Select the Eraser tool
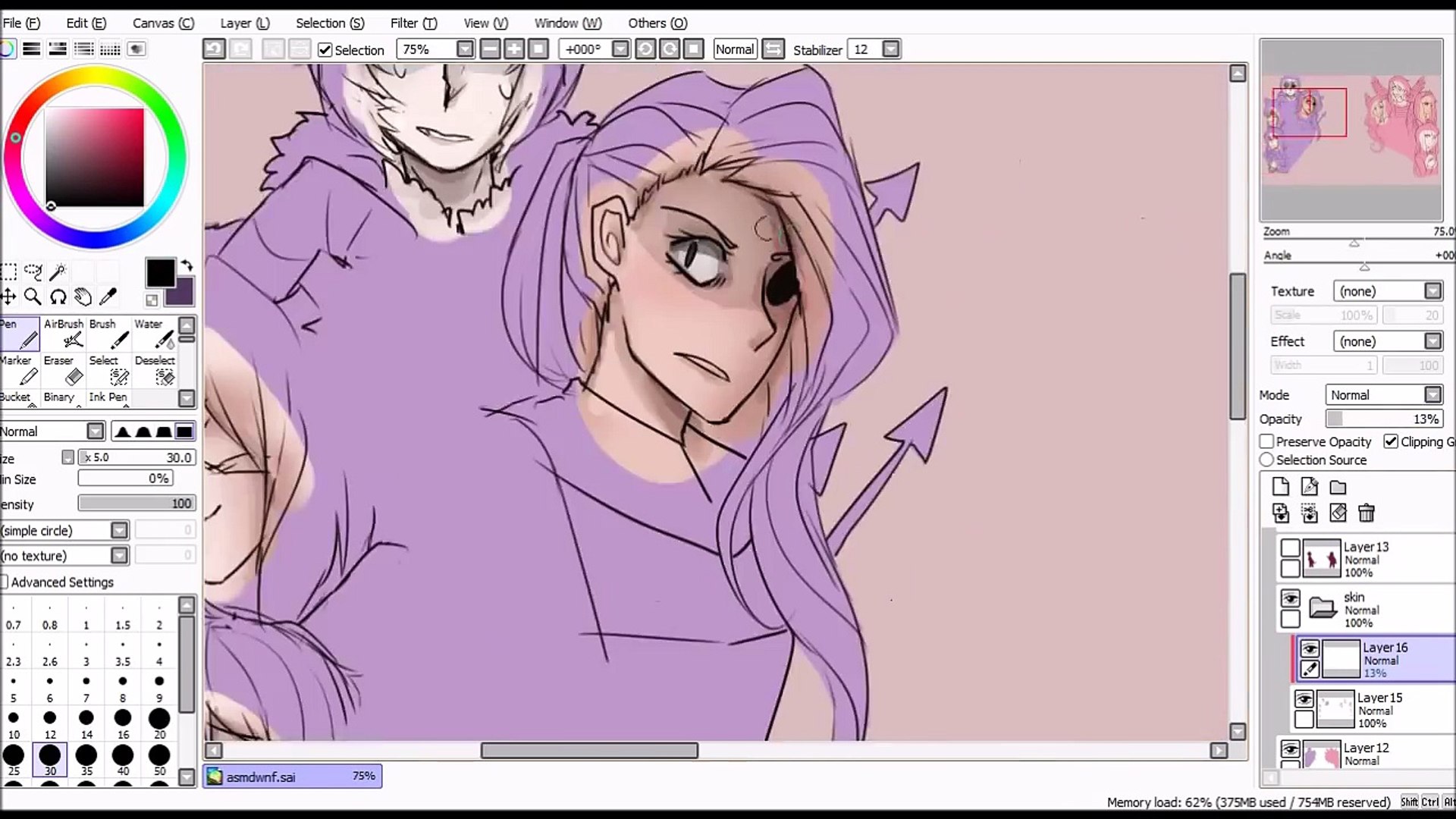 point(64,370)
